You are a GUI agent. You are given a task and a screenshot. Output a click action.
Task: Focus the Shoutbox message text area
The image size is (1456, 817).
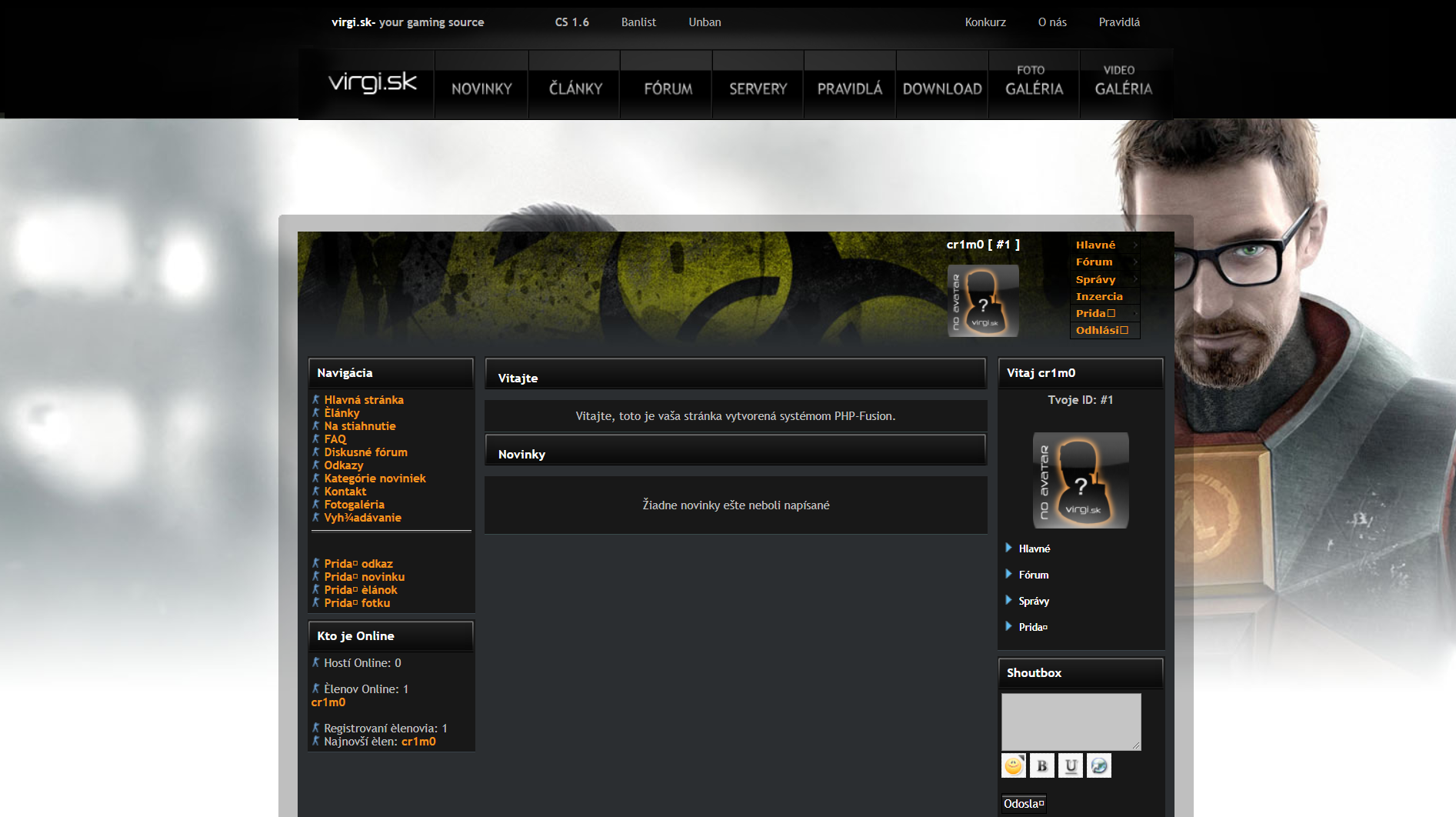point(1071,722)
